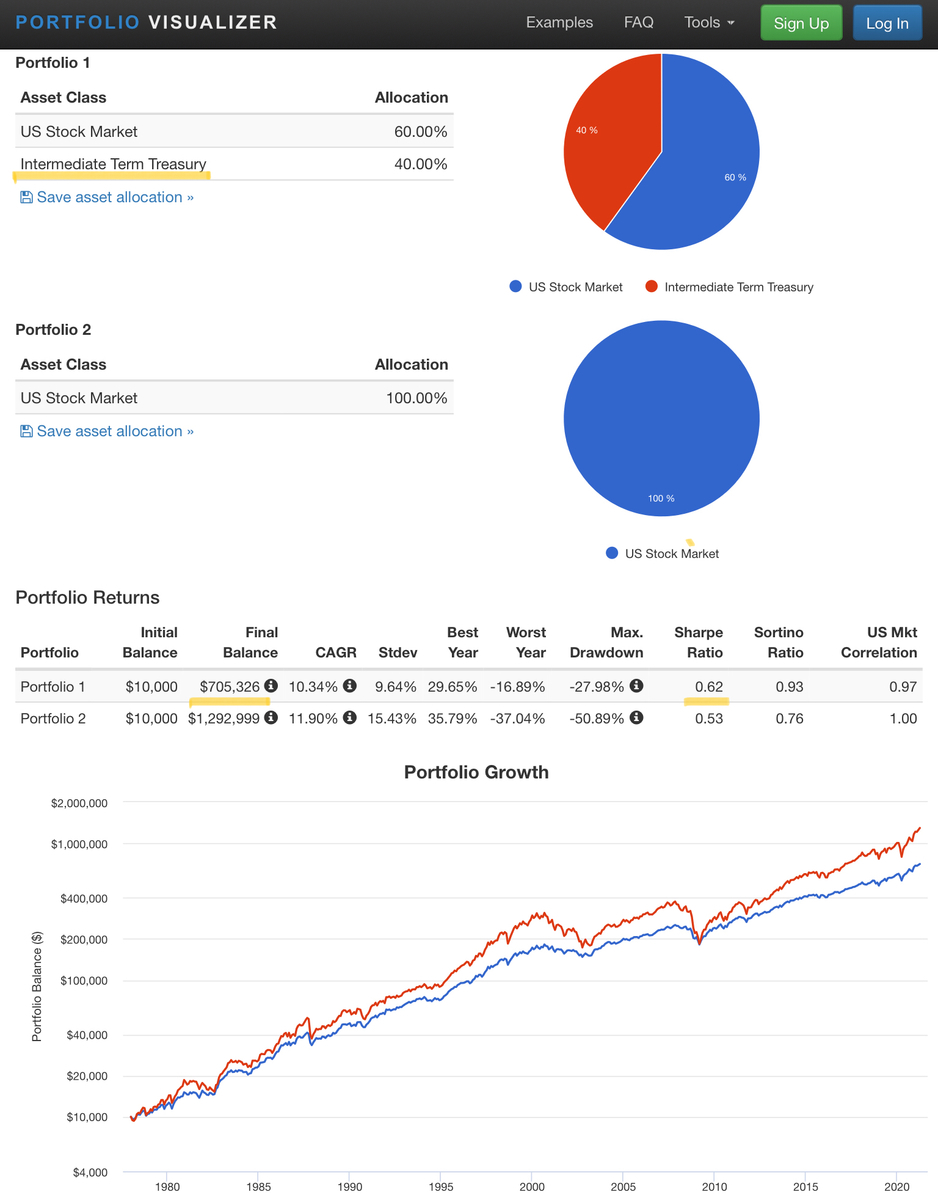Open the Examples menu item
This screenshot has width=938, height=1200.
(x=559, y=22)
